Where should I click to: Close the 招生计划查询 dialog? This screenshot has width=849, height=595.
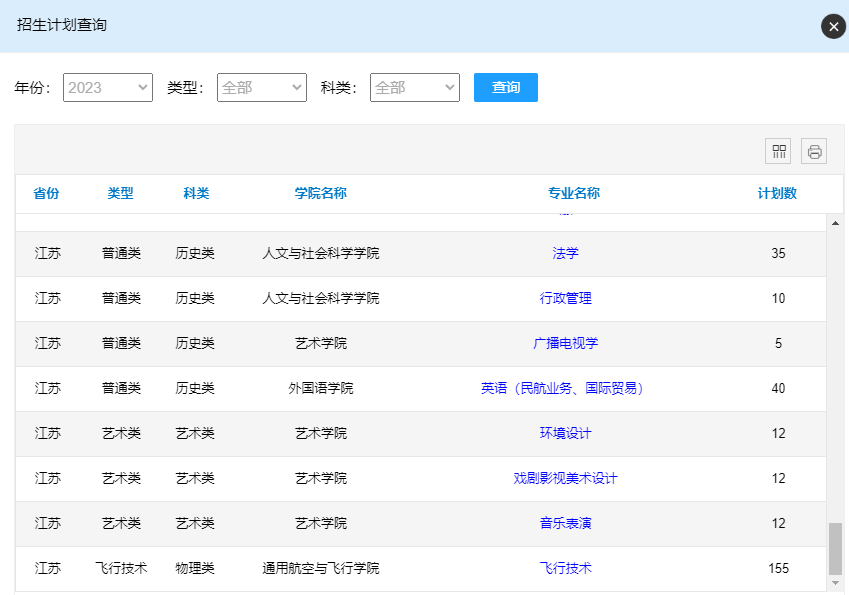click(833, 27)
